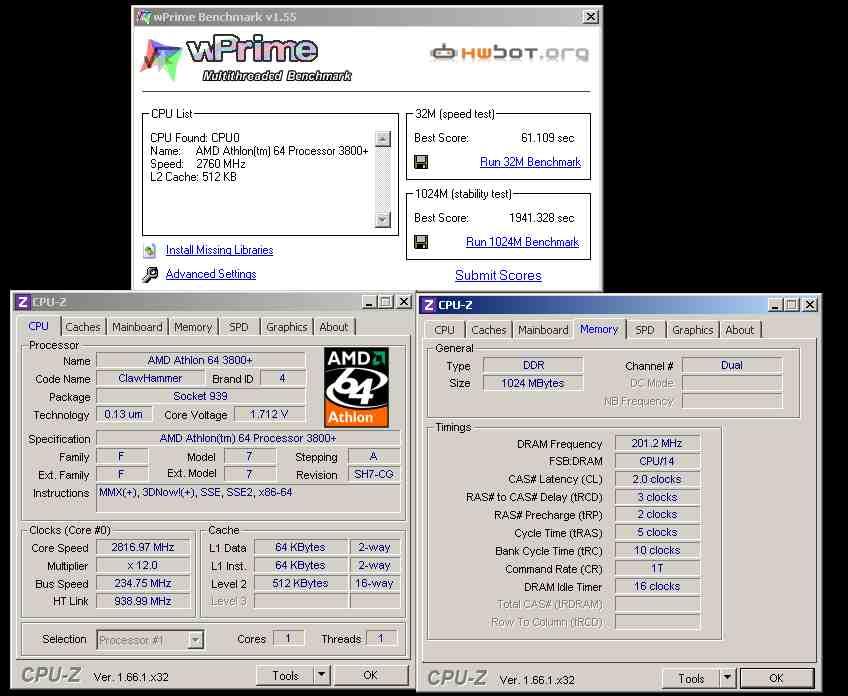Select the Memory tab in right CPU-Z window
The image size is (848, 696).
(599, 329)
